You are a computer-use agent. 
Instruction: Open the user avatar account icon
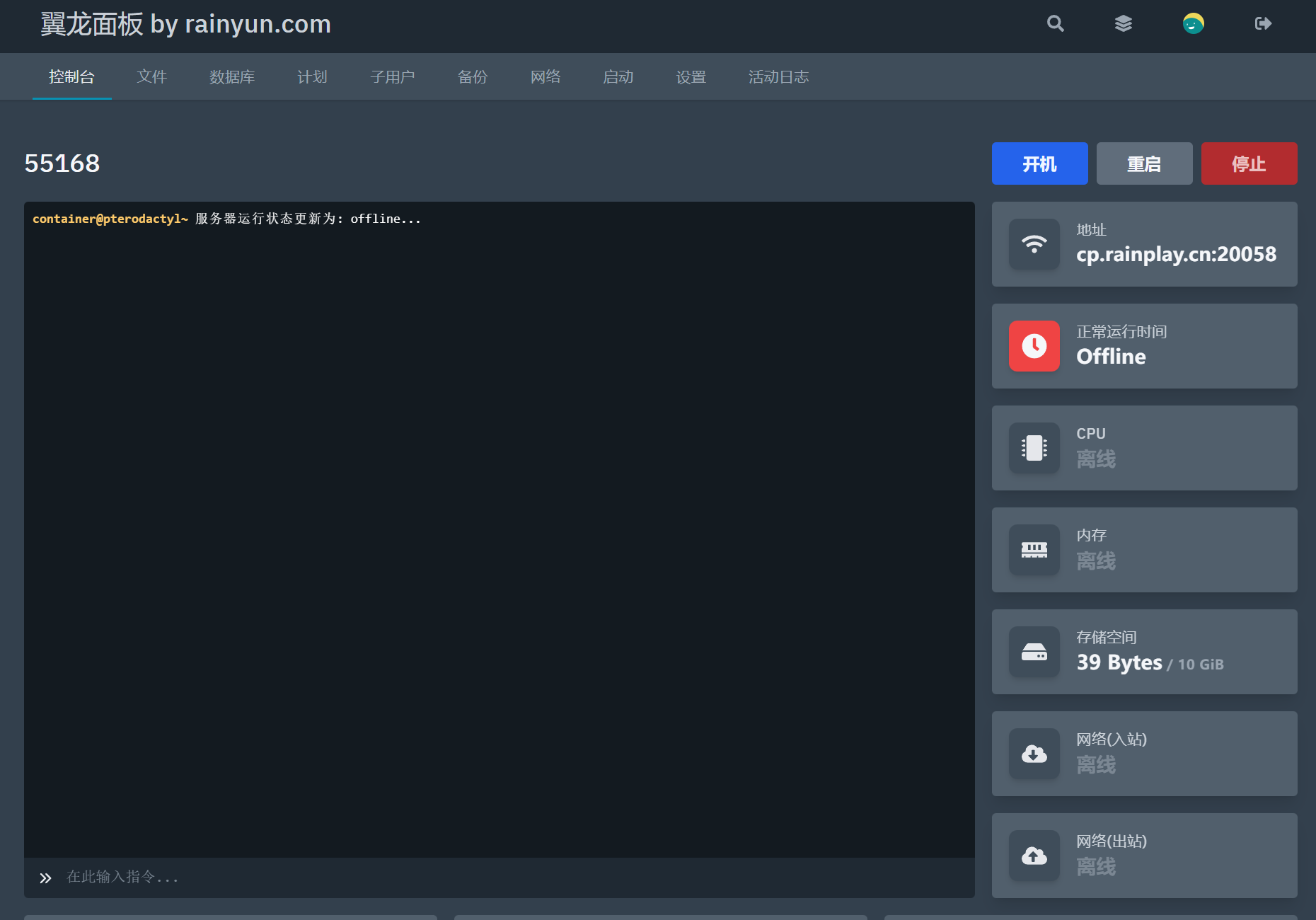pyautogui.click(x=1194, y=23)
